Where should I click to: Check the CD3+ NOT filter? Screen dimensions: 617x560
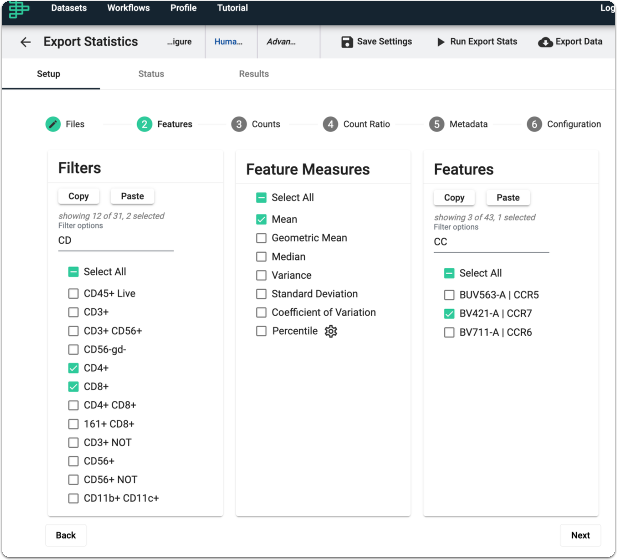pos(73,443)
